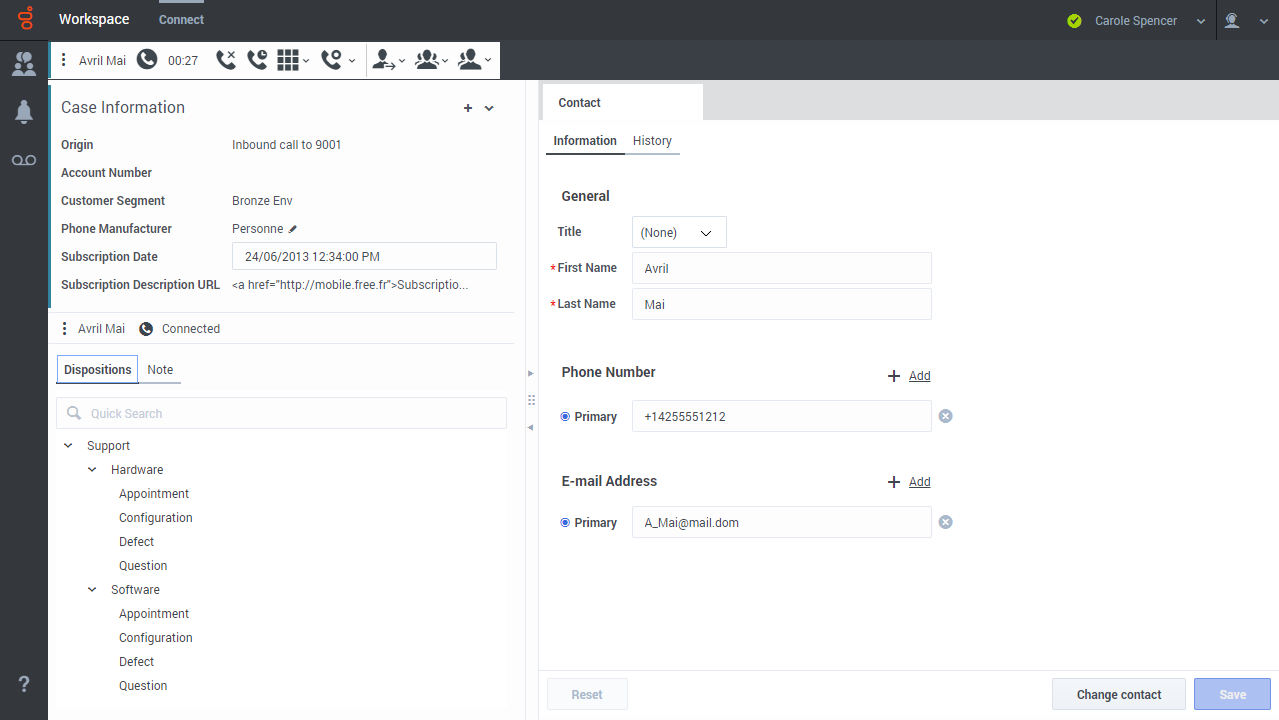Click the End Call phone icon
The height and width of the screenshot is (720, 1279).
point(226,60)
